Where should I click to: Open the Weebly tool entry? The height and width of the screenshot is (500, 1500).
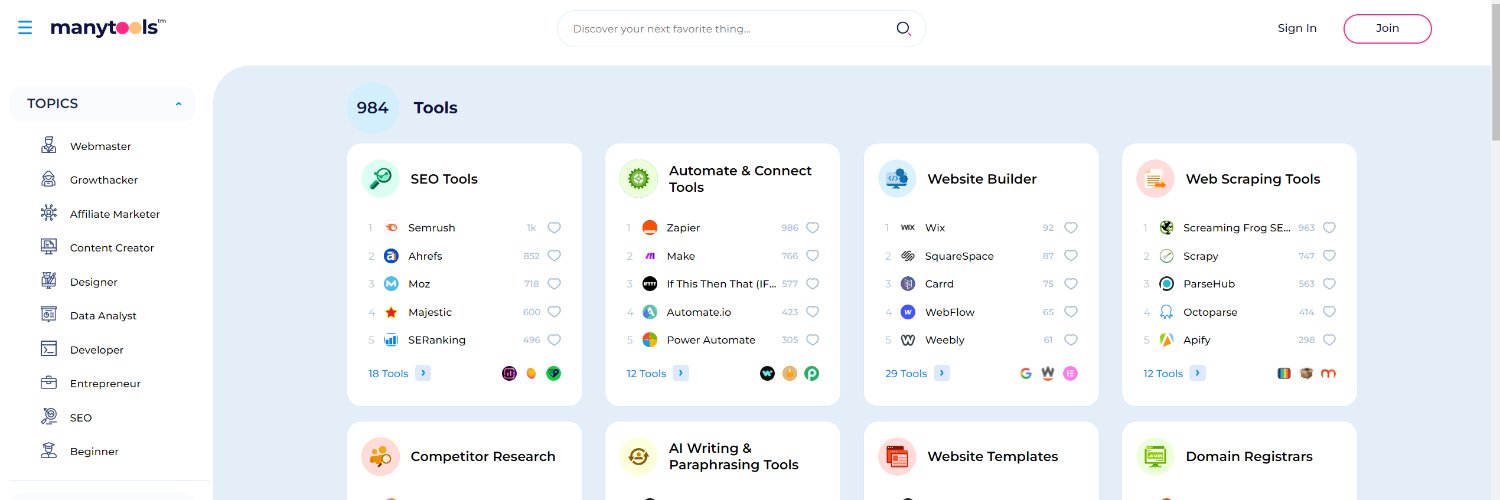[945, 340]
